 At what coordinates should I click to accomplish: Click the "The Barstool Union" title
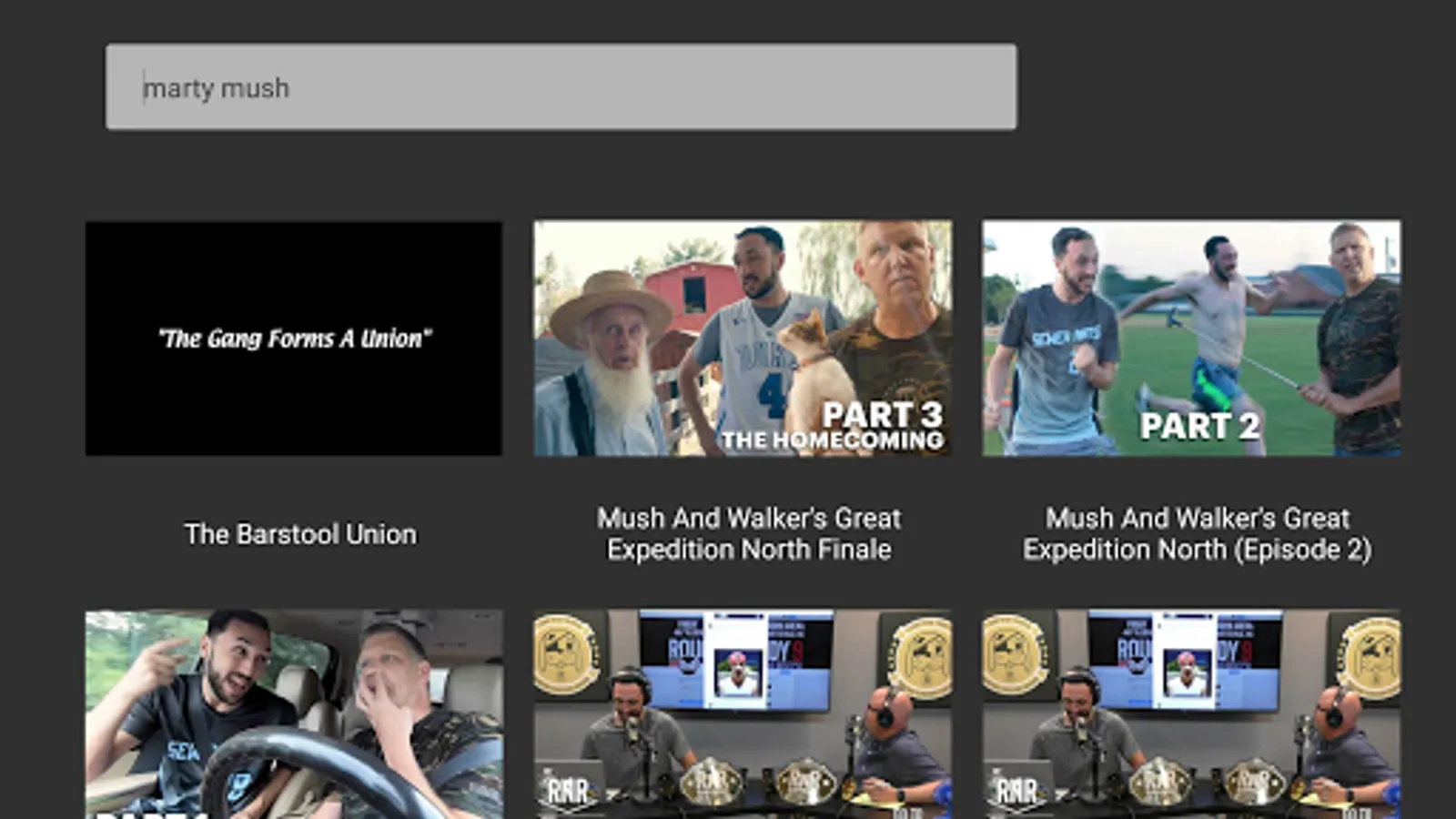pyautogui.click(x=300, y=534)
